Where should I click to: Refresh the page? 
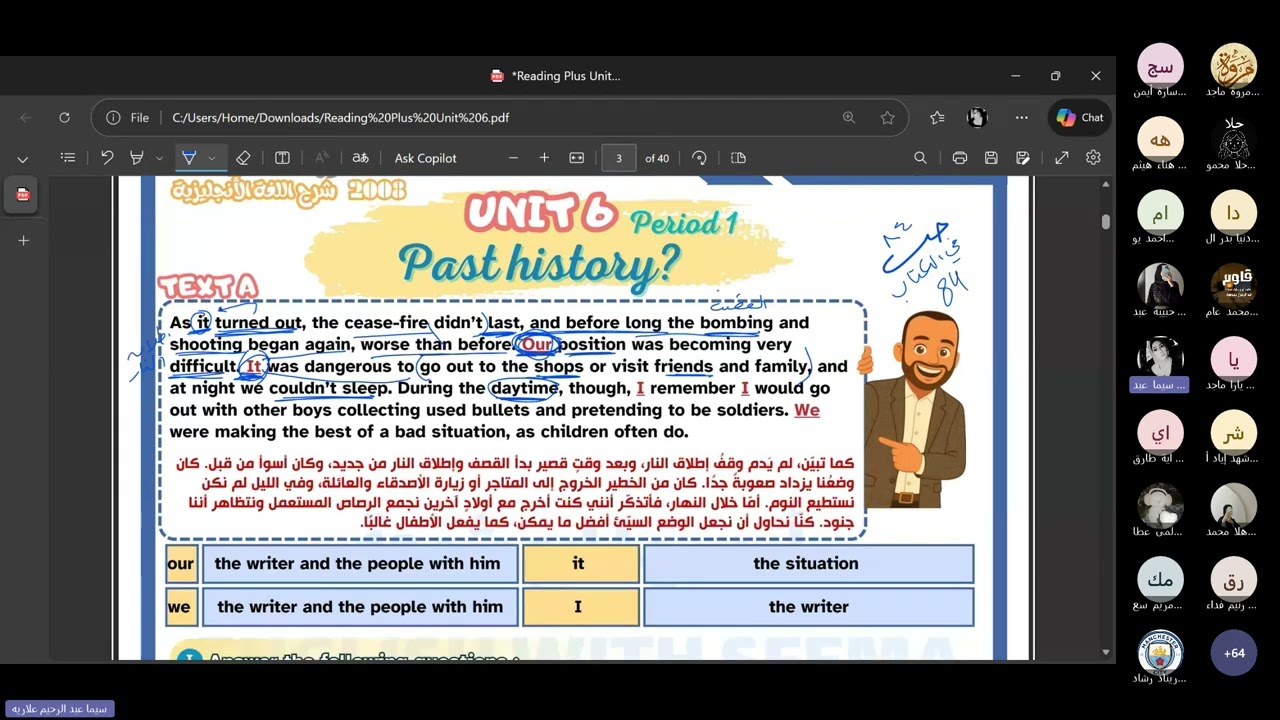pos(64,117)
